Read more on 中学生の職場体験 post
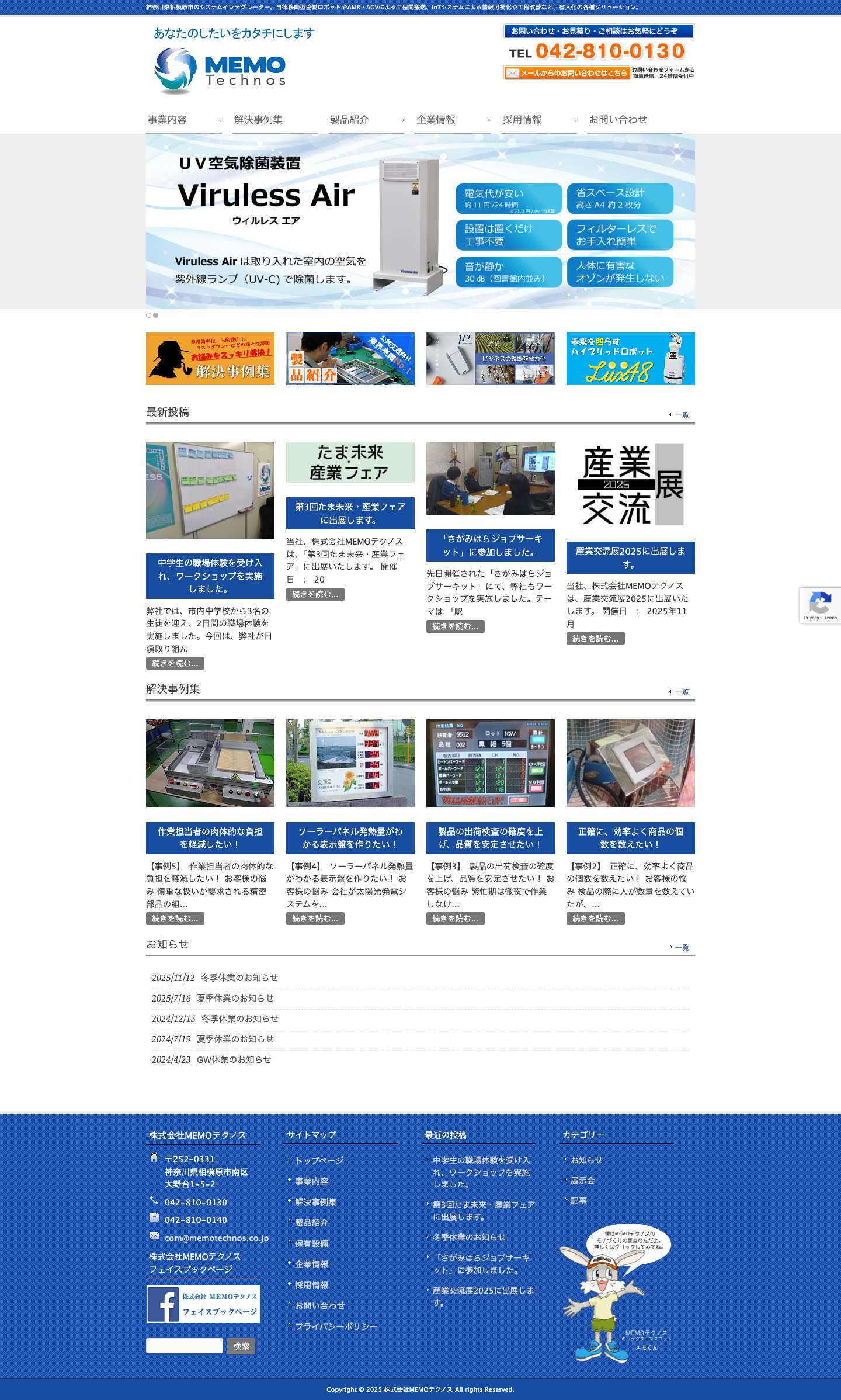This screenshot has height=1400, width=841. click(175, 663)
